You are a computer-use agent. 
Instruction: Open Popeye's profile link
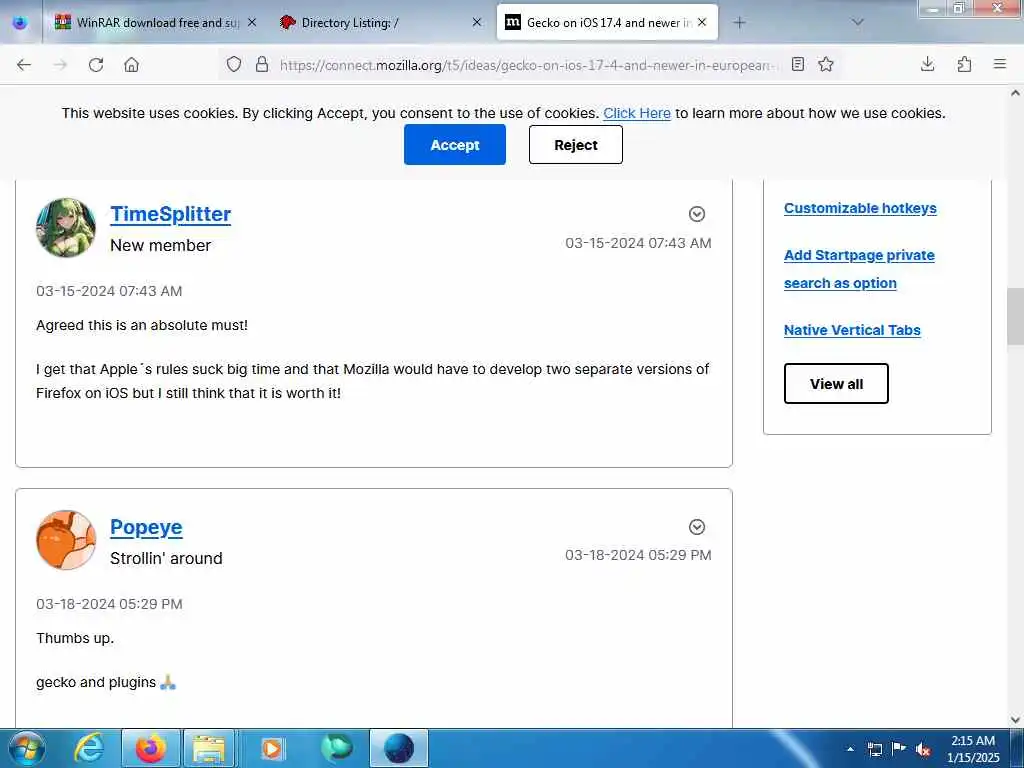pyautogui.click(x=146, y=527)
